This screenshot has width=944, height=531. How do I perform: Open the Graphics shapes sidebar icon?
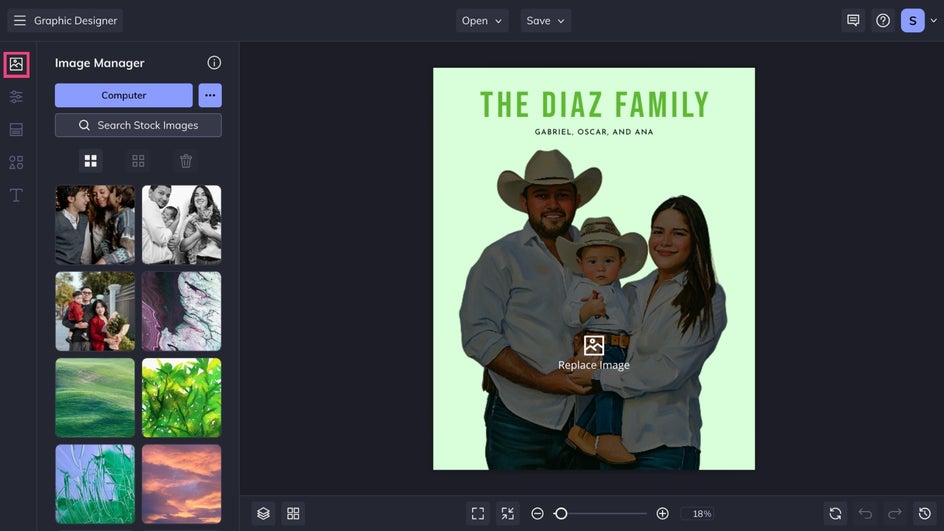16,163
